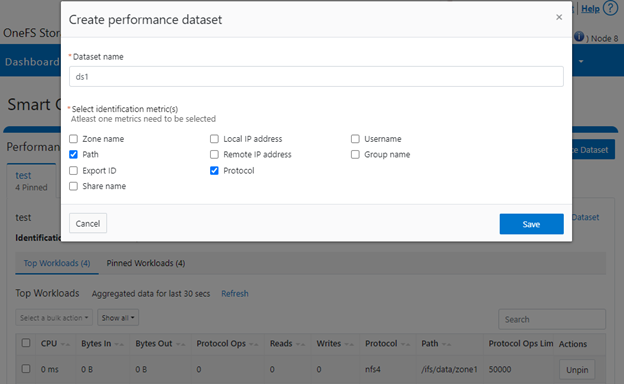Close the Create performance dataset dialog
The height and width of the screenshot is (384, 624).
[x=559, y=17]
